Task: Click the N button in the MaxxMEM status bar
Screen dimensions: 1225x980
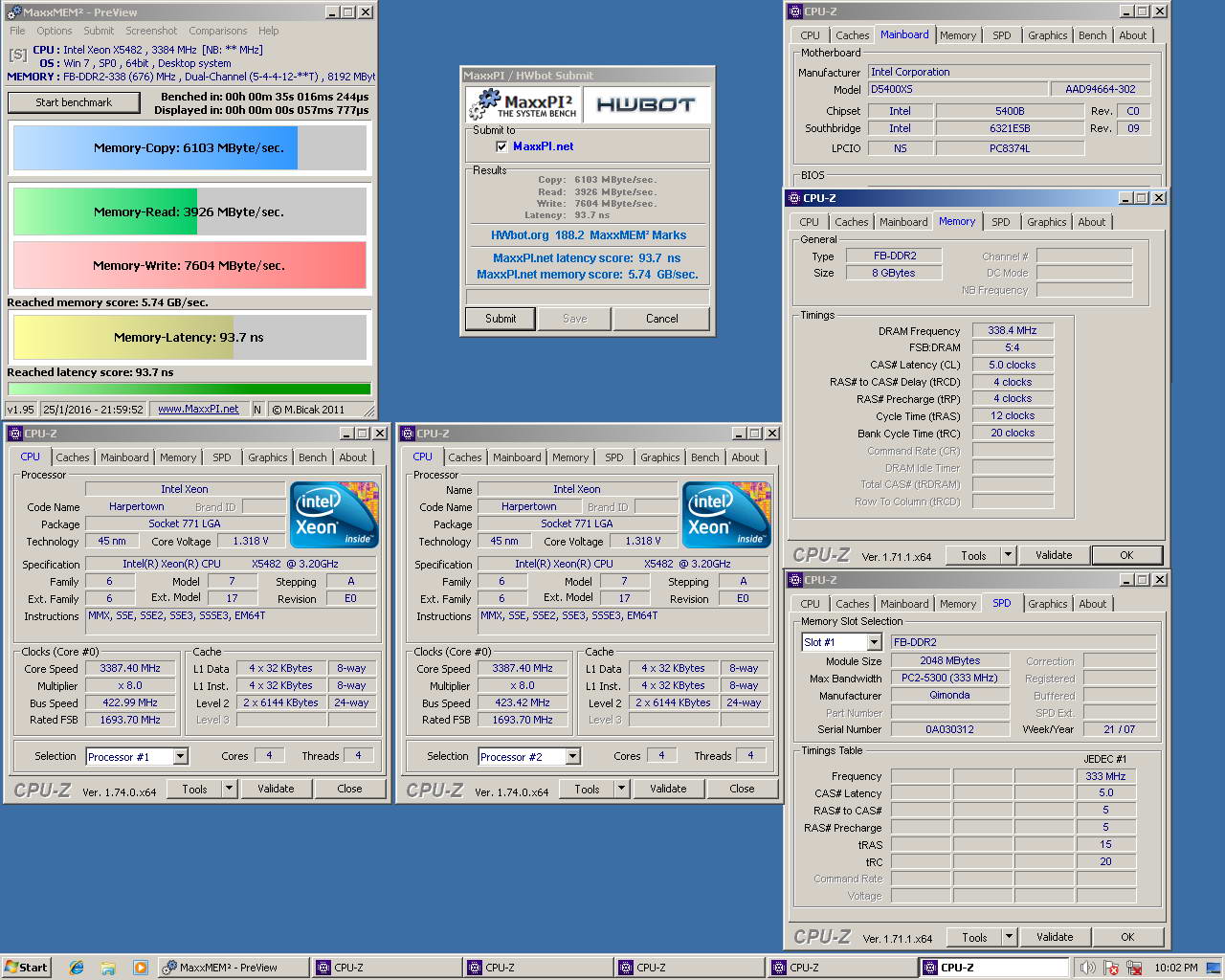Action: coord(257,410)
